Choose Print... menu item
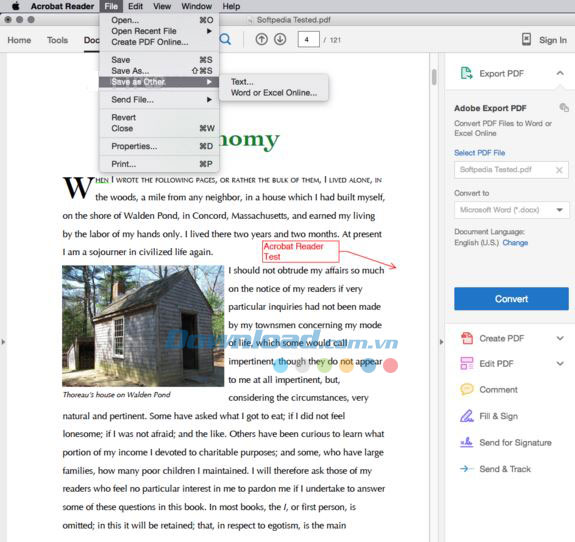Image resolution: width=575 pixels, height=542 pixels. tap(159, 164)
